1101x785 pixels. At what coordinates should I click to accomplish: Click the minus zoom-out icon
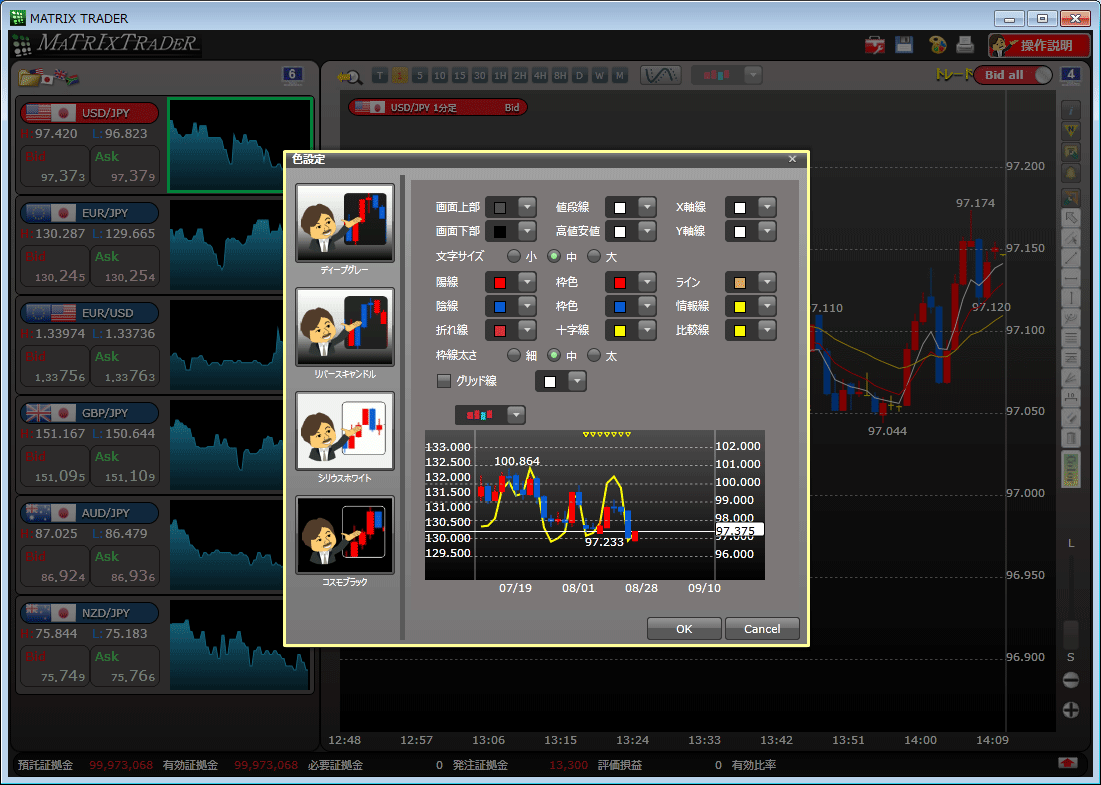[1071, 680]
